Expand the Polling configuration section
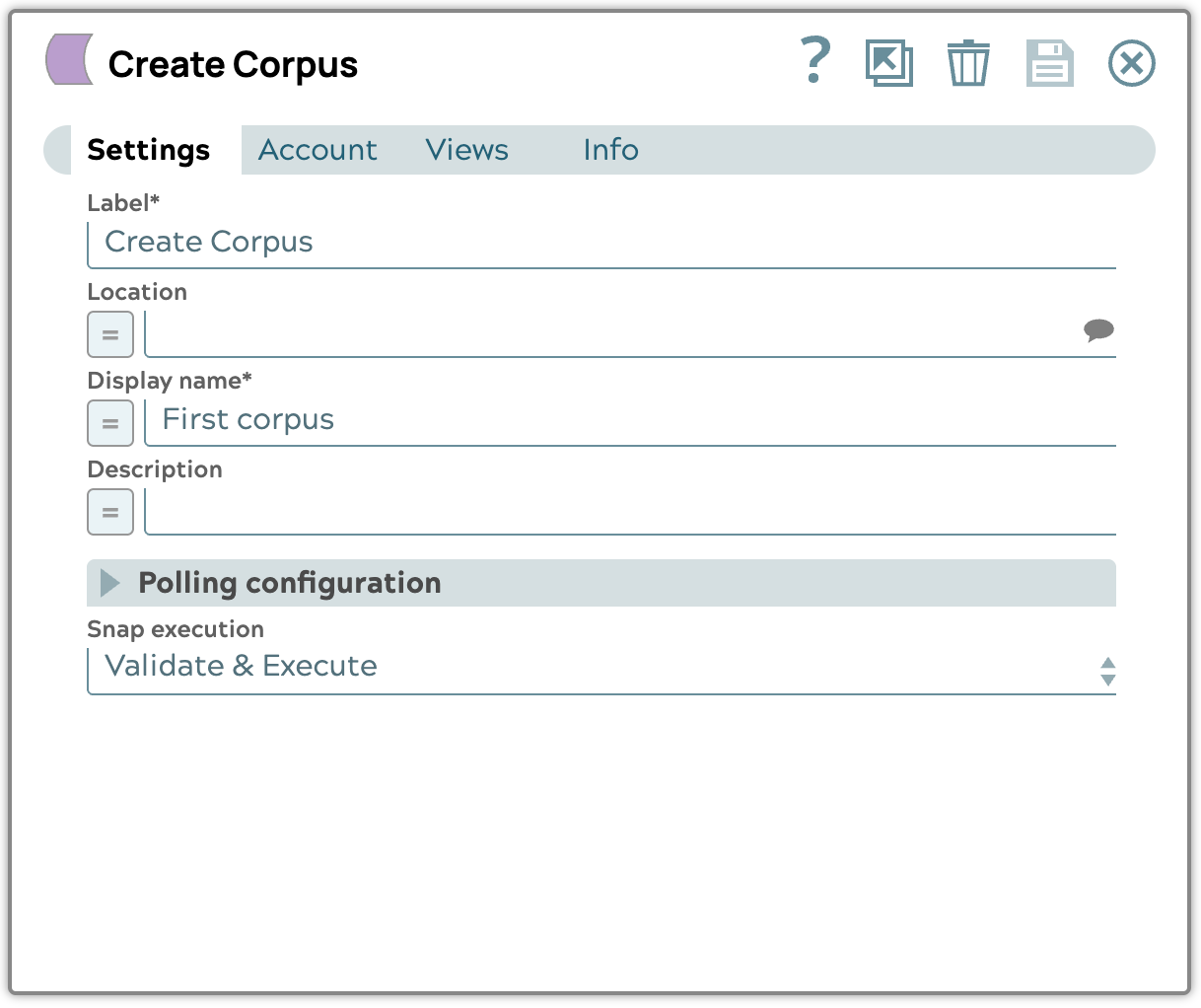 110,583
